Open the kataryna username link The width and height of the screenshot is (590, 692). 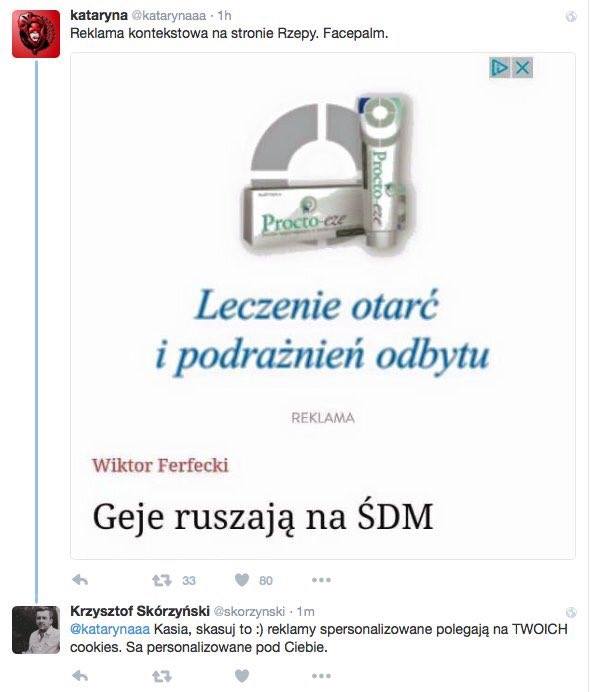click(99, 15)
